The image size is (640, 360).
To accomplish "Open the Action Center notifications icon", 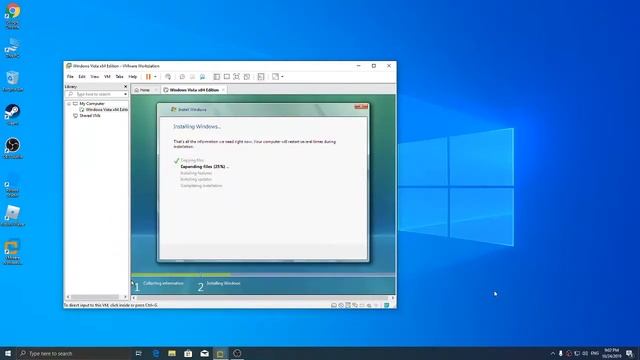I will [x=630, y=353].
